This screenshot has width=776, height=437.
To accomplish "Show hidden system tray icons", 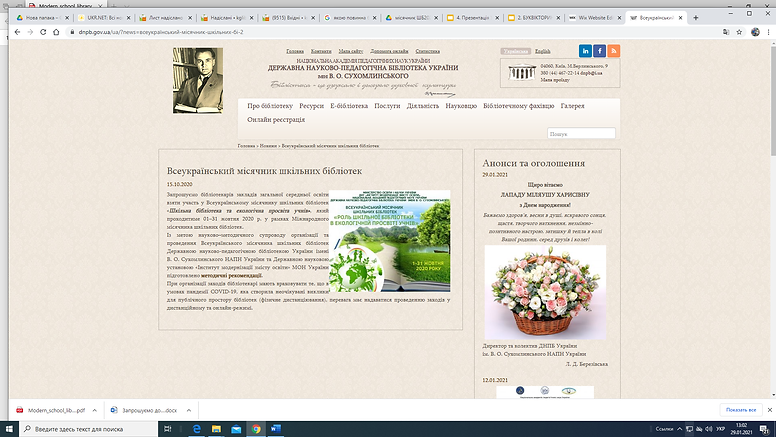I will 679,429.
